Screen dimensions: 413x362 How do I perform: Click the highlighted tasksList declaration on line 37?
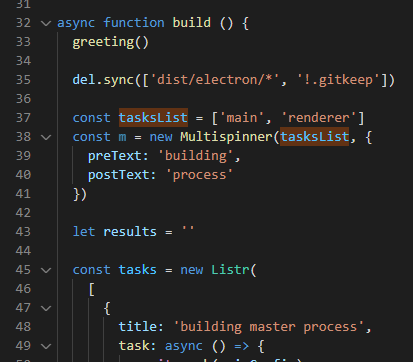tap(153, 118)
